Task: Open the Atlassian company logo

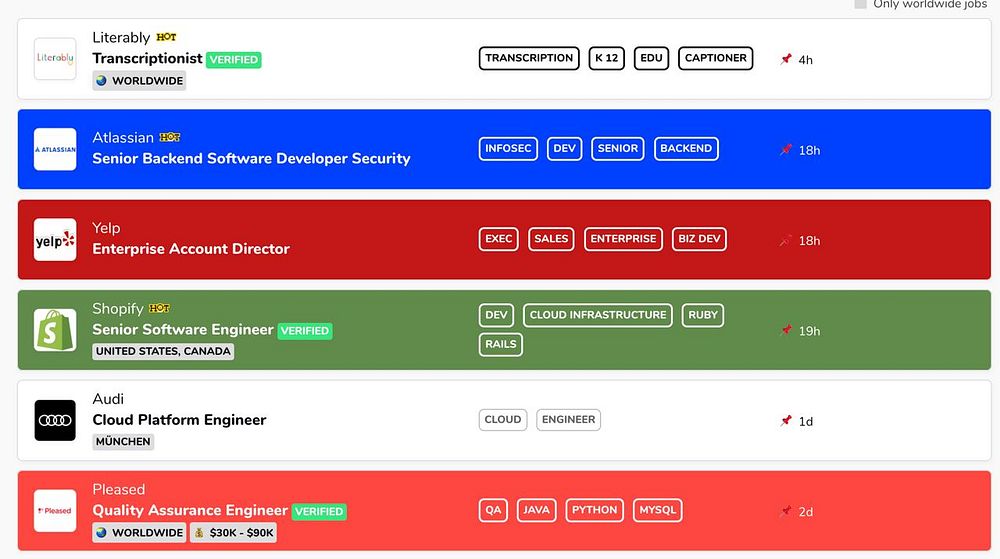Action: click(55, 149)
